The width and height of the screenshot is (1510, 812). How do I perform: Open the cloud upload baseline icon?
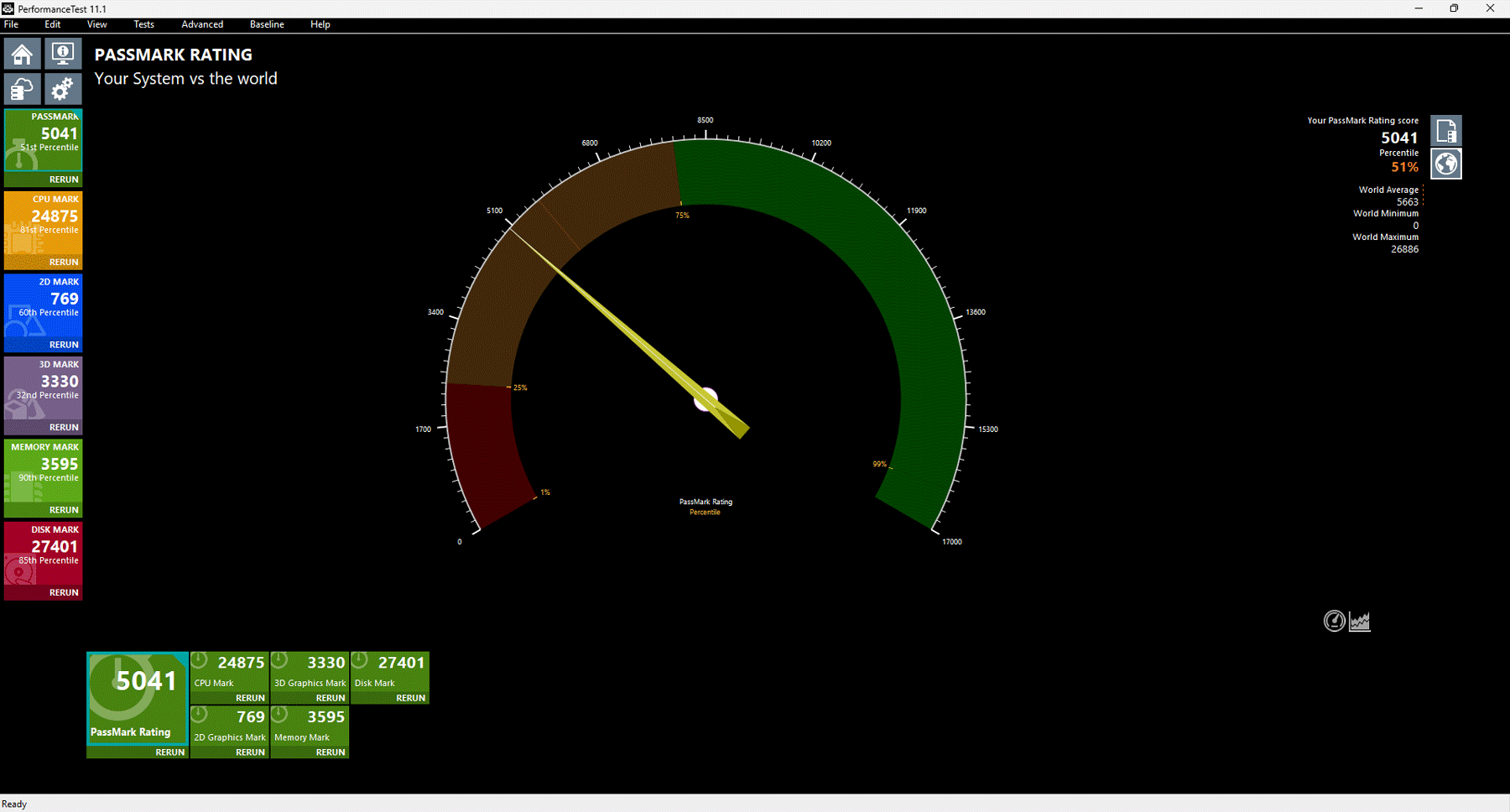(23, 89)
